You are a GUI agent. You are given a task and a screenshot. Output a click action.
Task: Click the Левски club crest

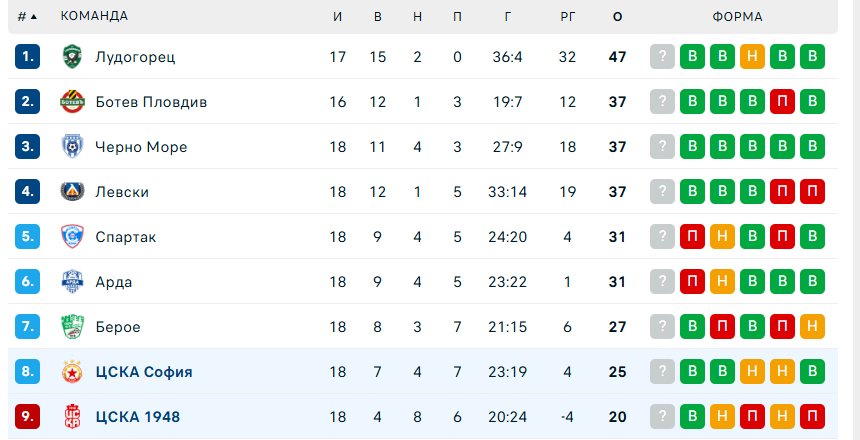tap(72, 192)
